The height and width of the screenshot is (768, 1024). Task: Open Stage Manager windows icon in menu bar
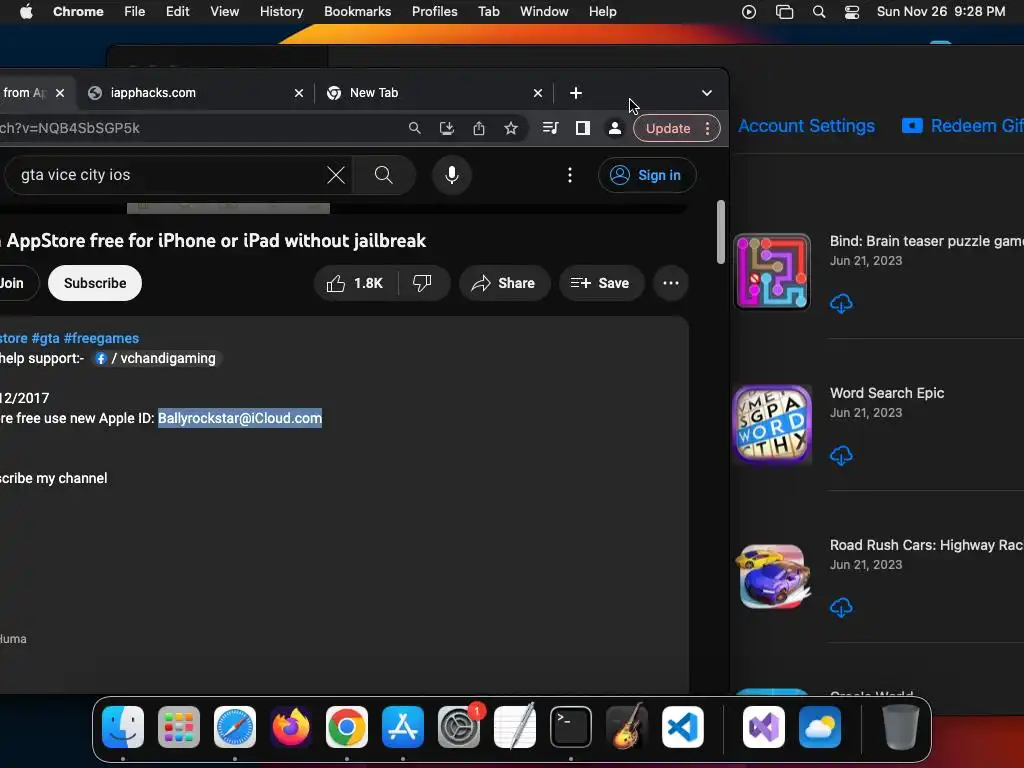784,12
